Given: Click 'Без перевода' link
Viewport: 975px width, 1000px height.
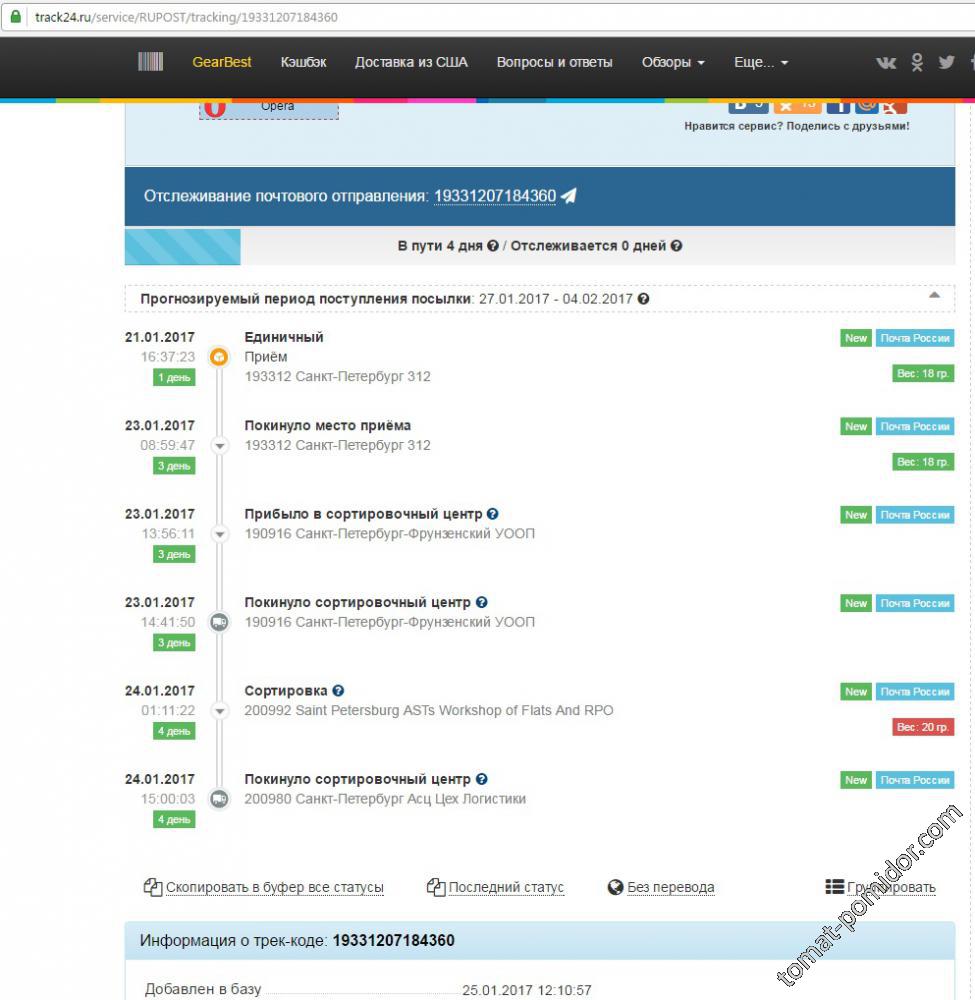Looking at the screenshot, I should coord(671,887).
